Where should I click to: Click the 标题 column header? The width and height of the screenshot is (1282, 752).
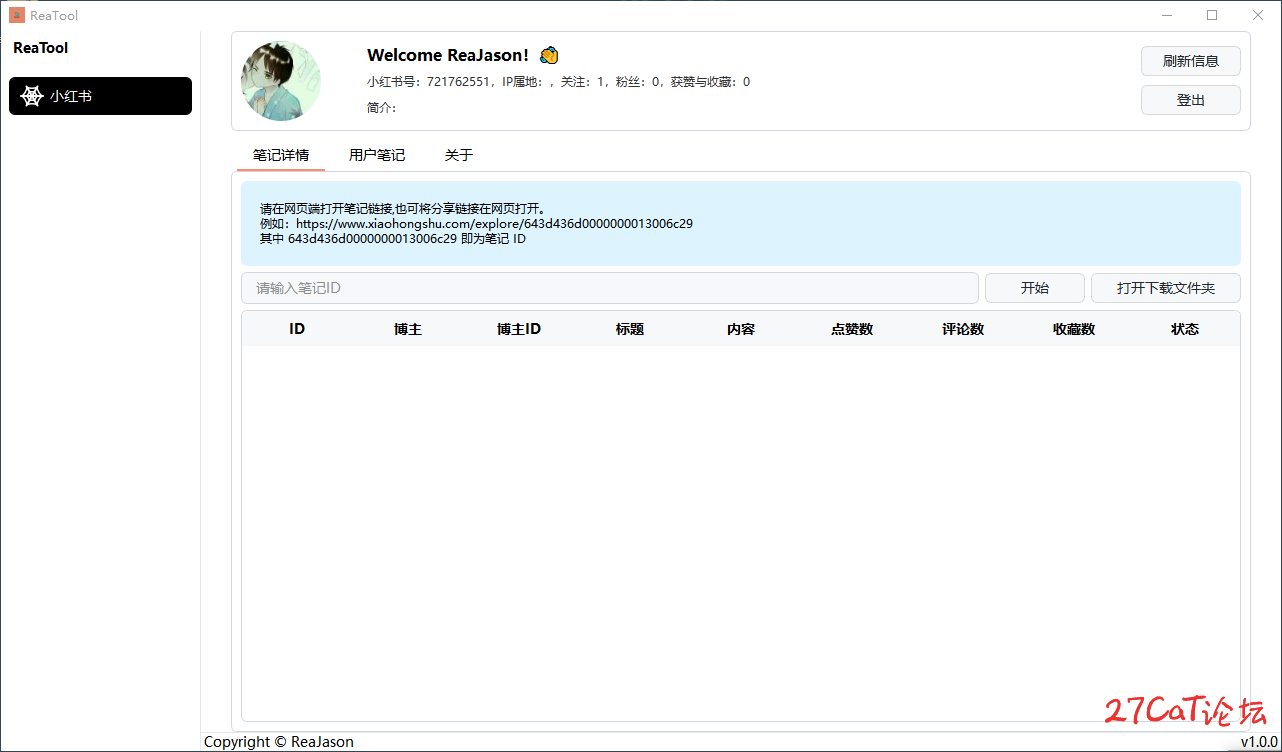point(630,329)
